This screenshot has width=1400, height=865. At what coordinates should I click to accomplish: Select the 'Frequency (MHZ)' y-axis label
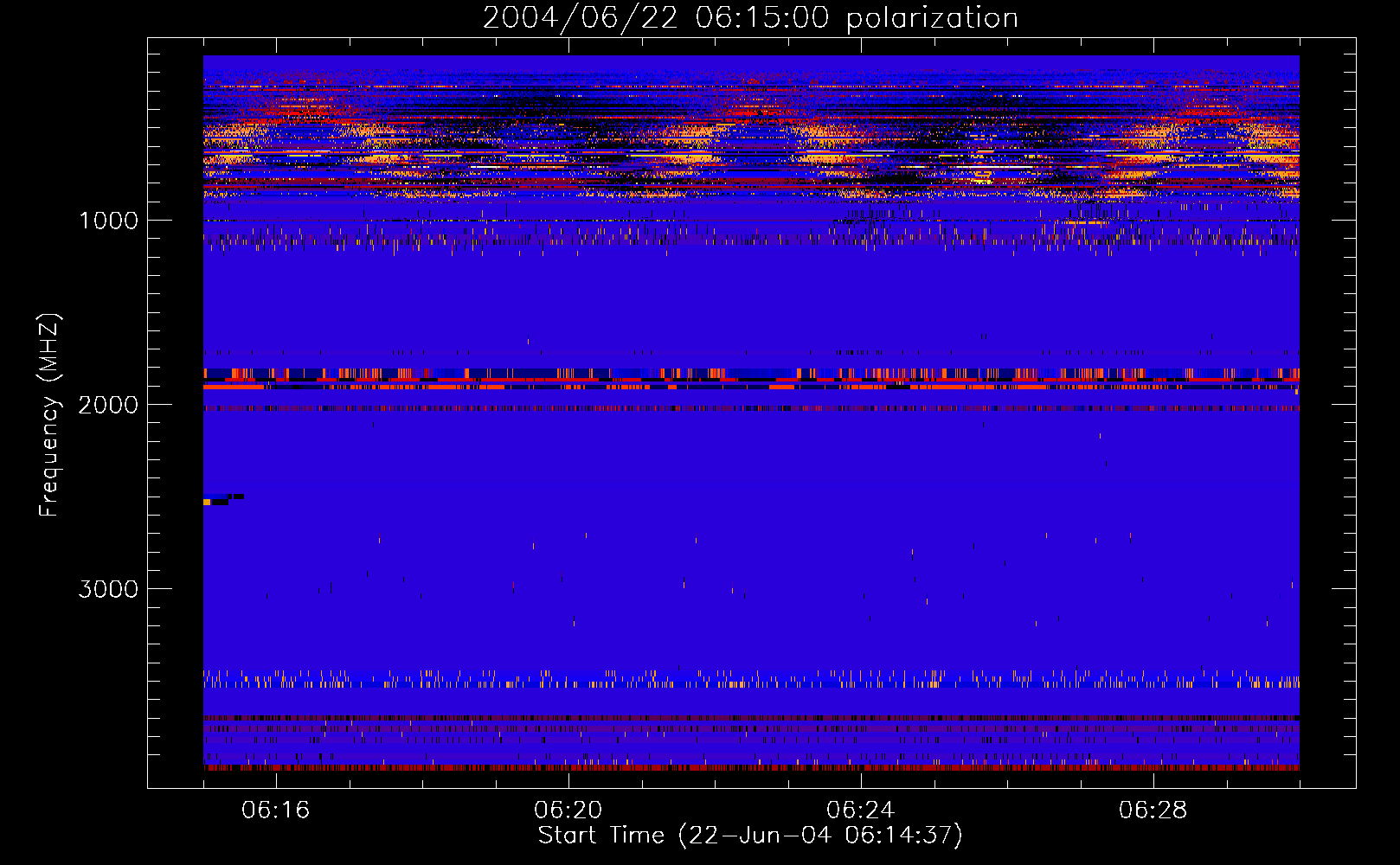click(x=49, y=415)
